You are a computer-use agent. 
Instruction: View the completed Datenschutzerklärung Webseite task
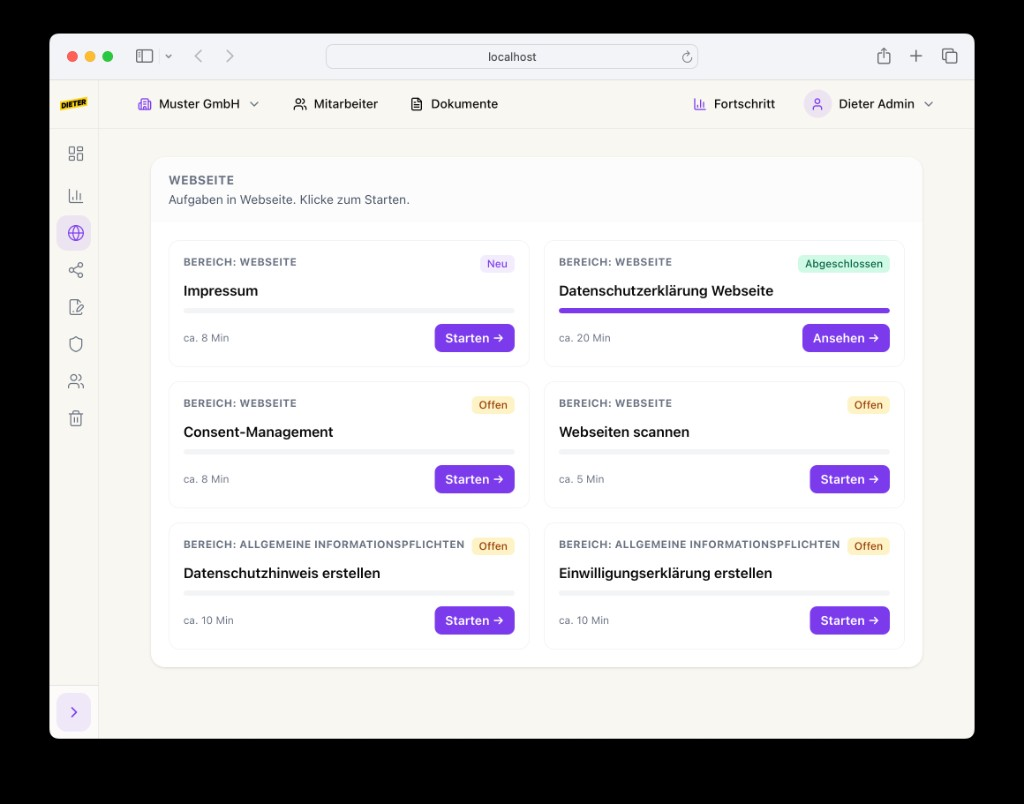click(845, 338)
